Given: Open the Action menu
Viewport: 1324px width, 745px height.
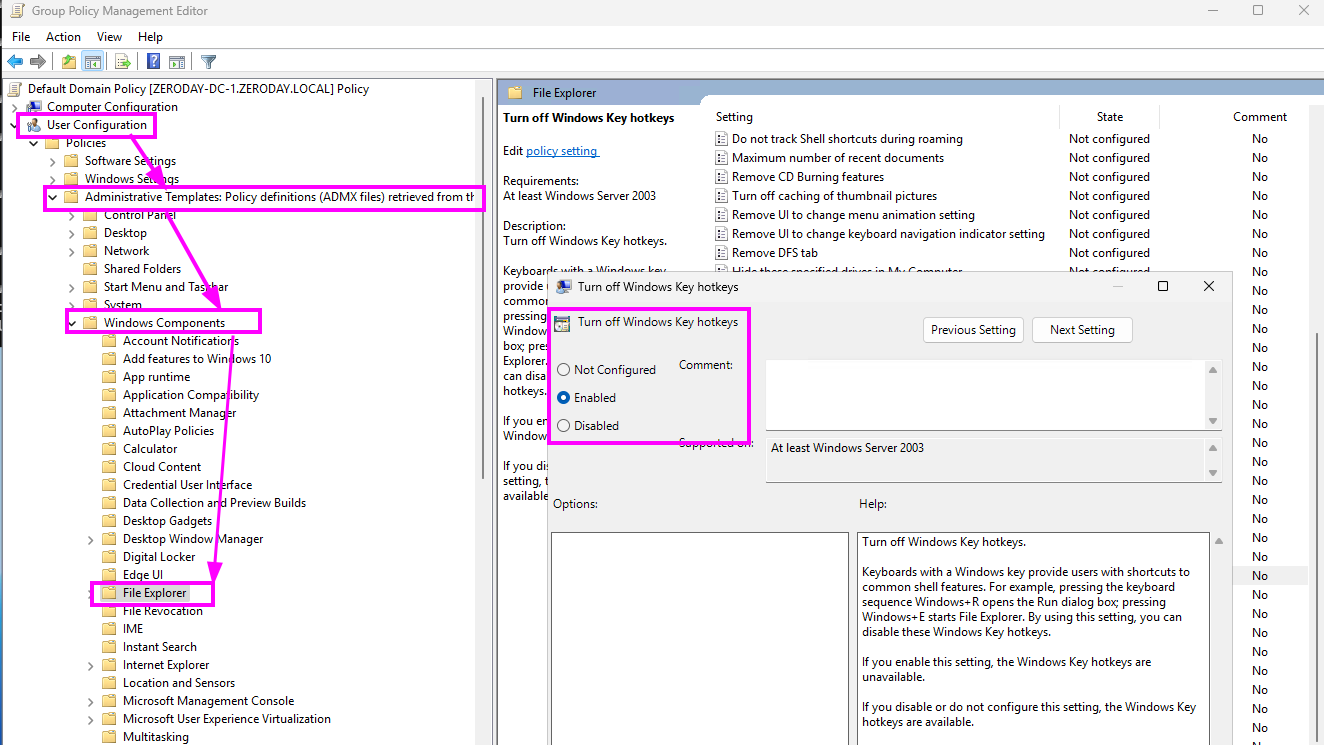Looking at the screenshot, I should [63, 37].
